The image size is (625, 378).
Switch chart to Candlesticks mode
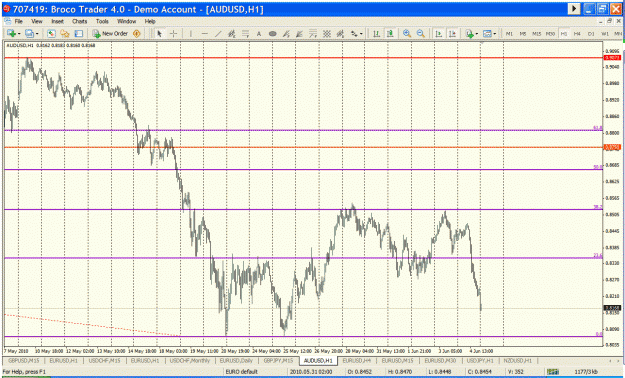389,34
